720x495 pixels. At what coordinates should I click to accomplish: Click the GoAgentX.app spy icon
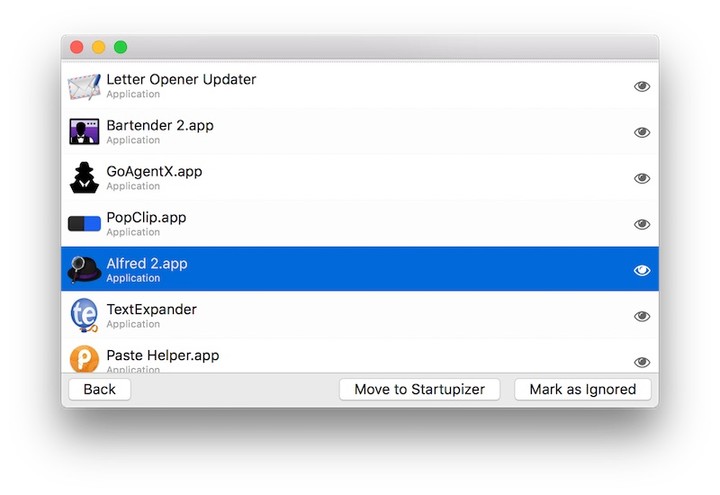click(x=84, y=178)
